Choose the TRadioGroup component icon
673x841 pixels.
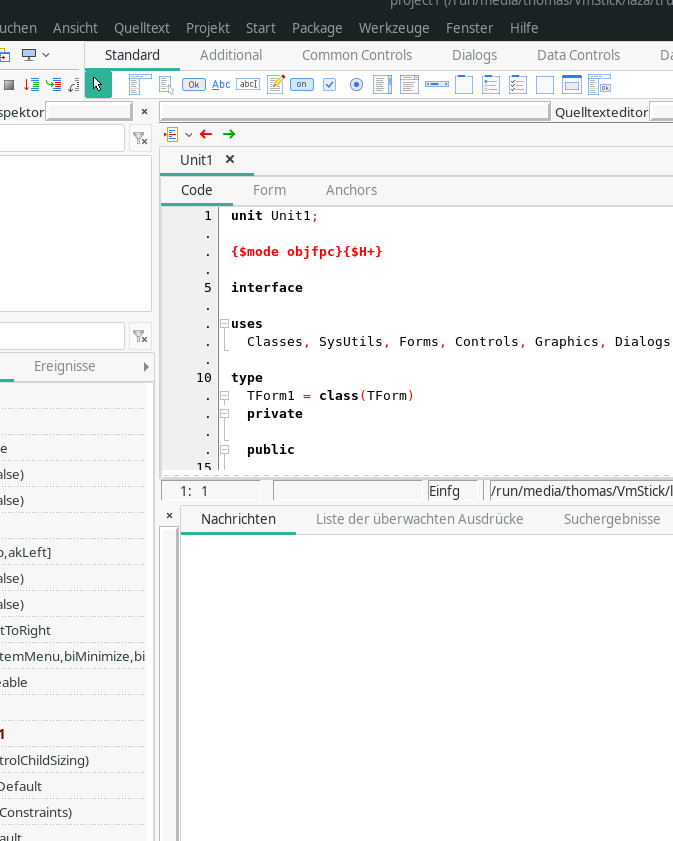point(491,85)
